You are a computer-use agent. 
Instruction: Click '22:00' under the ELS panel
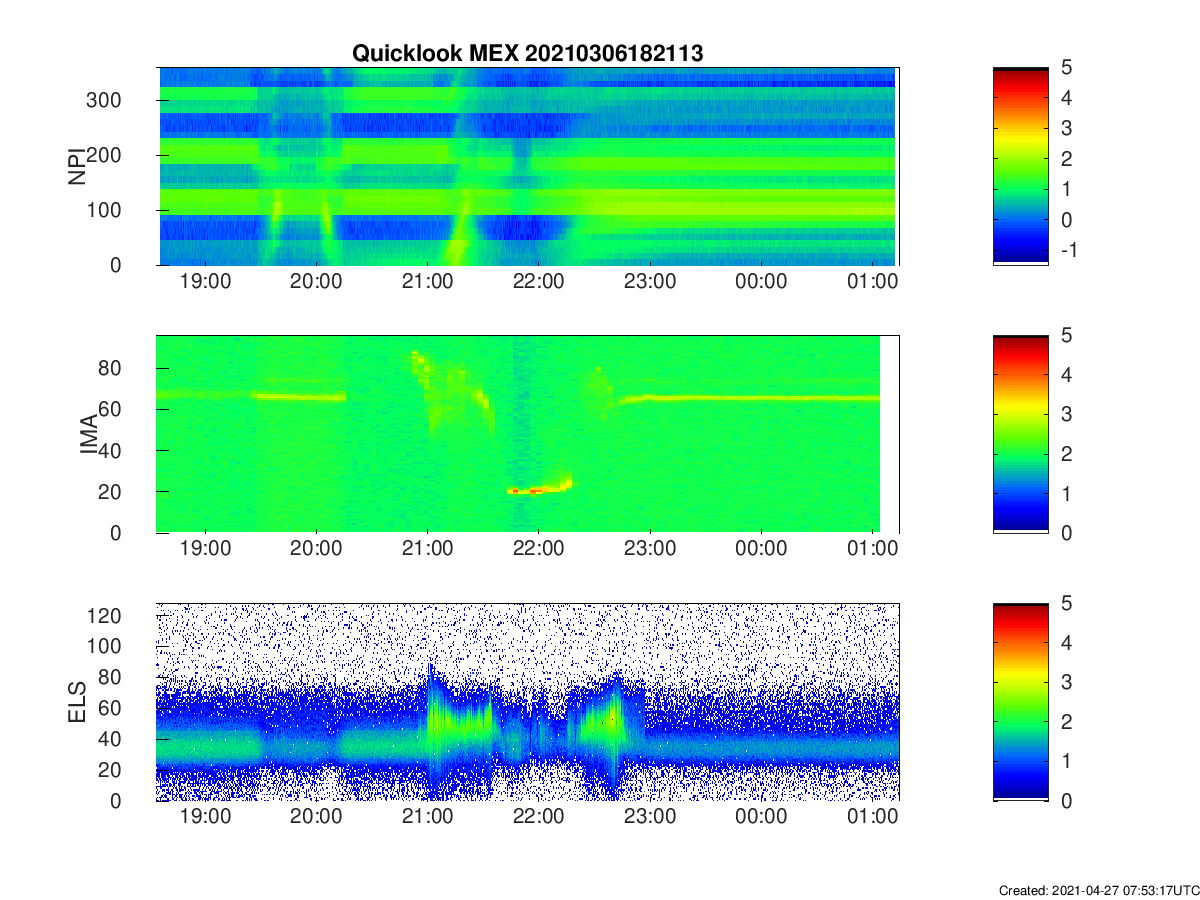click(538, 818)
